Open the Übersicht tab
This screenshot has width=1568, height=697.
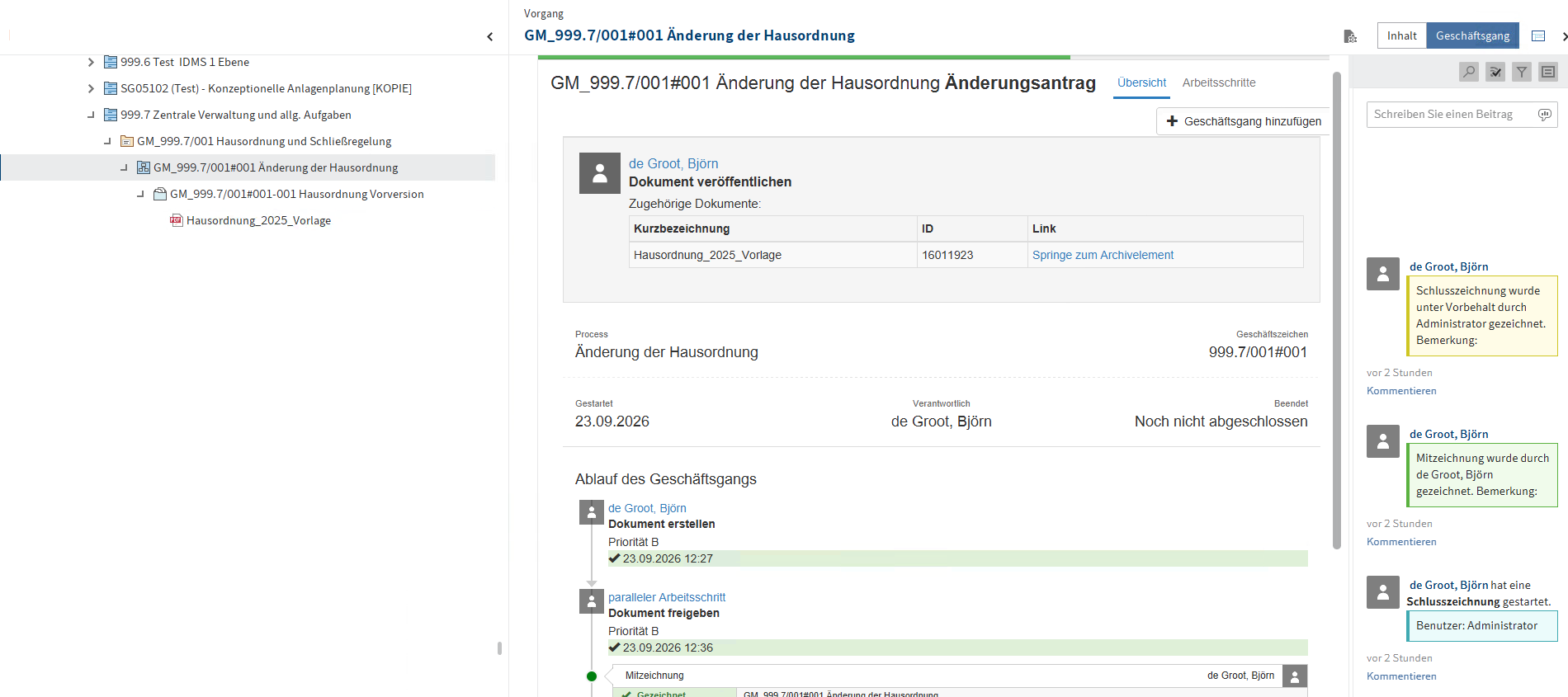point(1141,82)
